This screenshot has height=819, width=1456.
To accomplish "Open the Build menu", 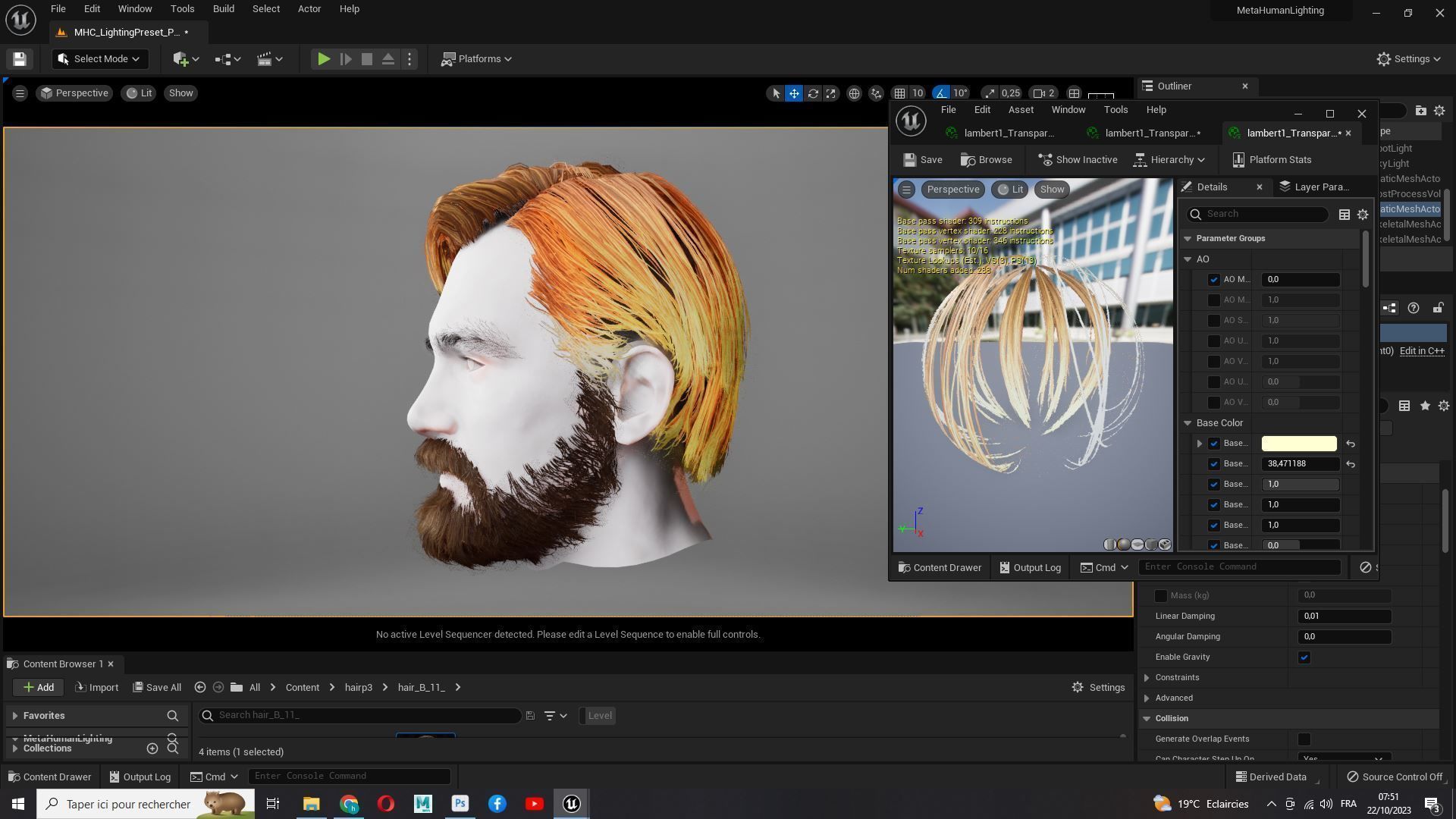I will (x=223, y=9).
